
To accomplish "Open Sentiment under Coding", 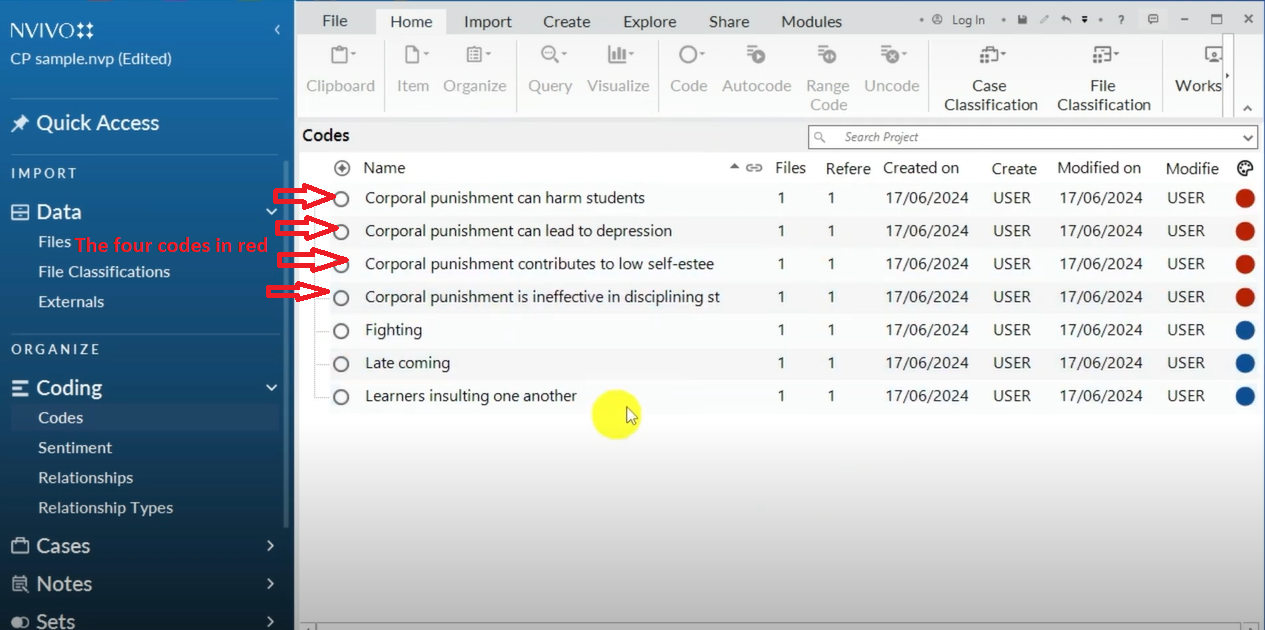I will pyautogui.click(x=75, y=448).
